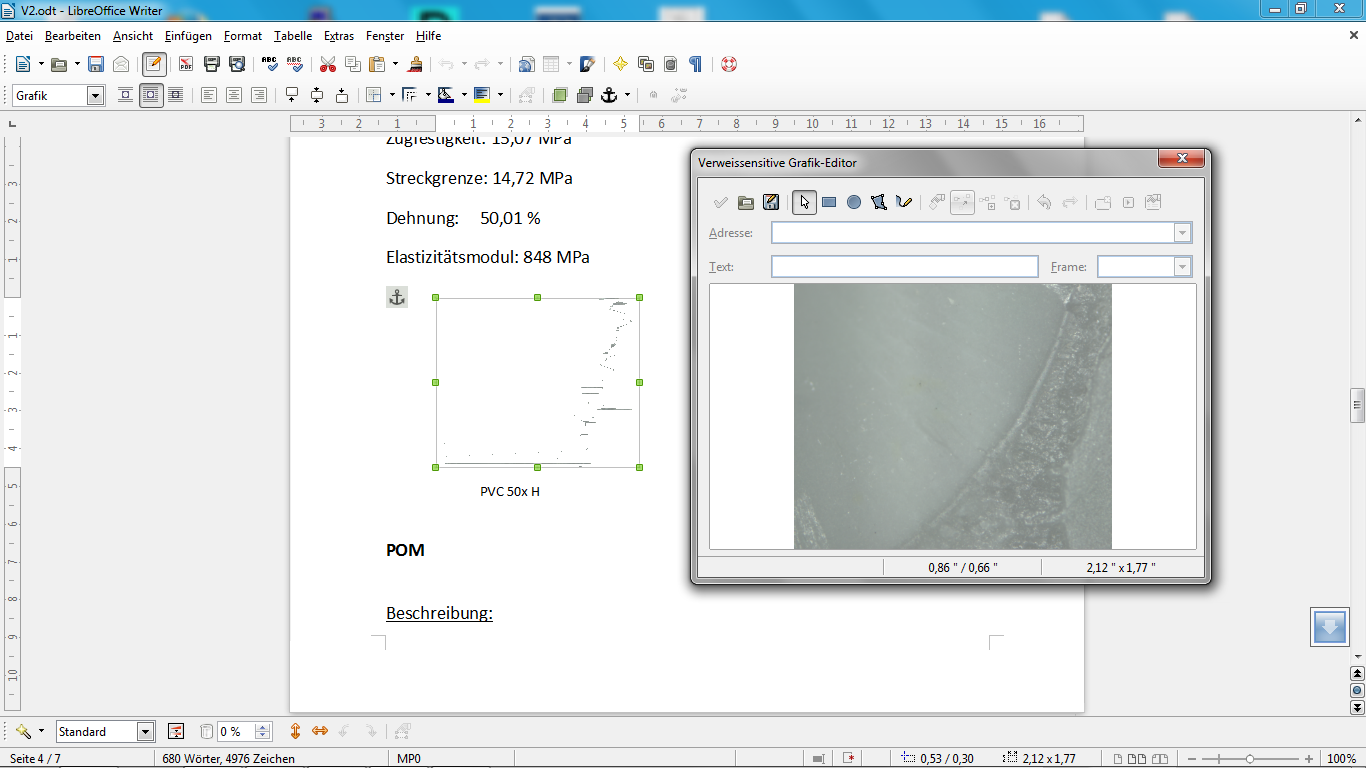Click the page number status Seite 4 / 7
This screenshot has width=1366, height=768.
(x=35, y=759)
